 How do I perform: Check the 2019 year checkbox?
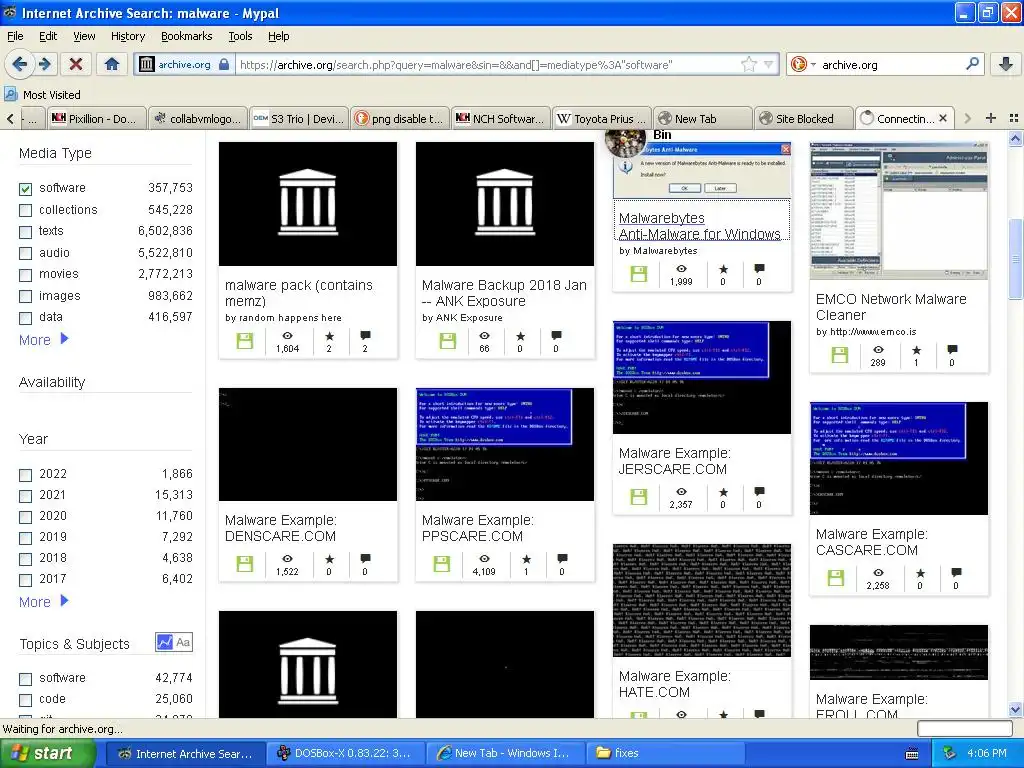click(25, 537)
